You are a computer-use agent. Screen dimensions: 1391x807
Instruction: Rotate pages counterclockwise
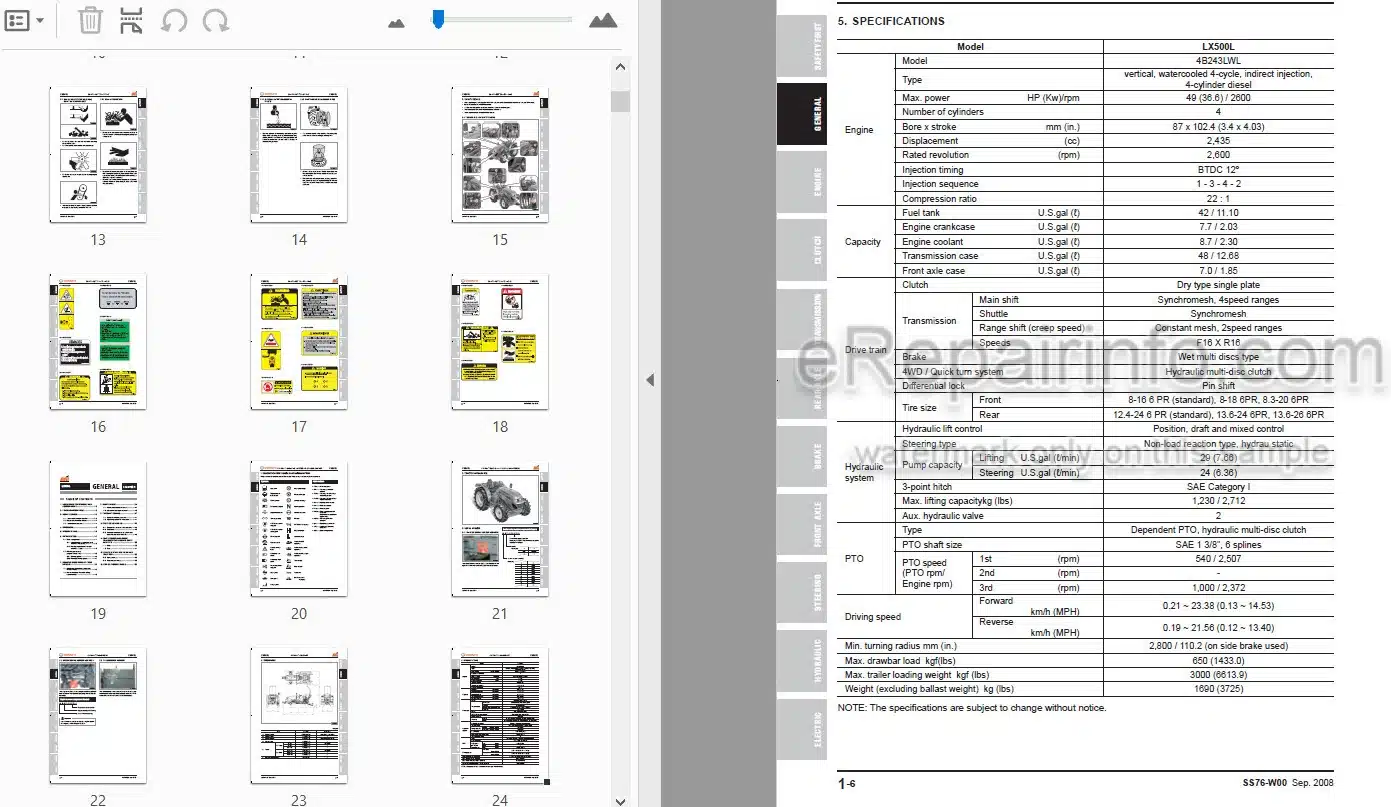coord(174,20)
